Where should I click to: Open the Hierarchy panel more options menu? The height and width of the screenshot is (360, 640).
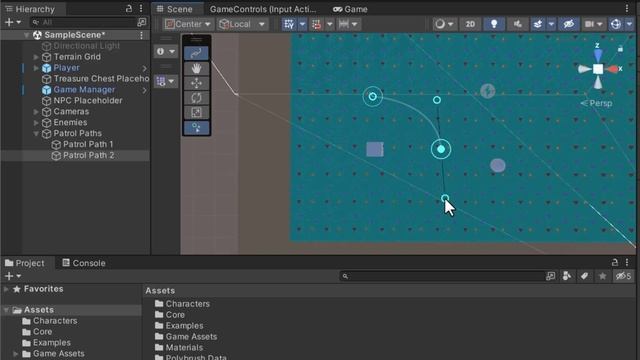click(x=141, y=9)
